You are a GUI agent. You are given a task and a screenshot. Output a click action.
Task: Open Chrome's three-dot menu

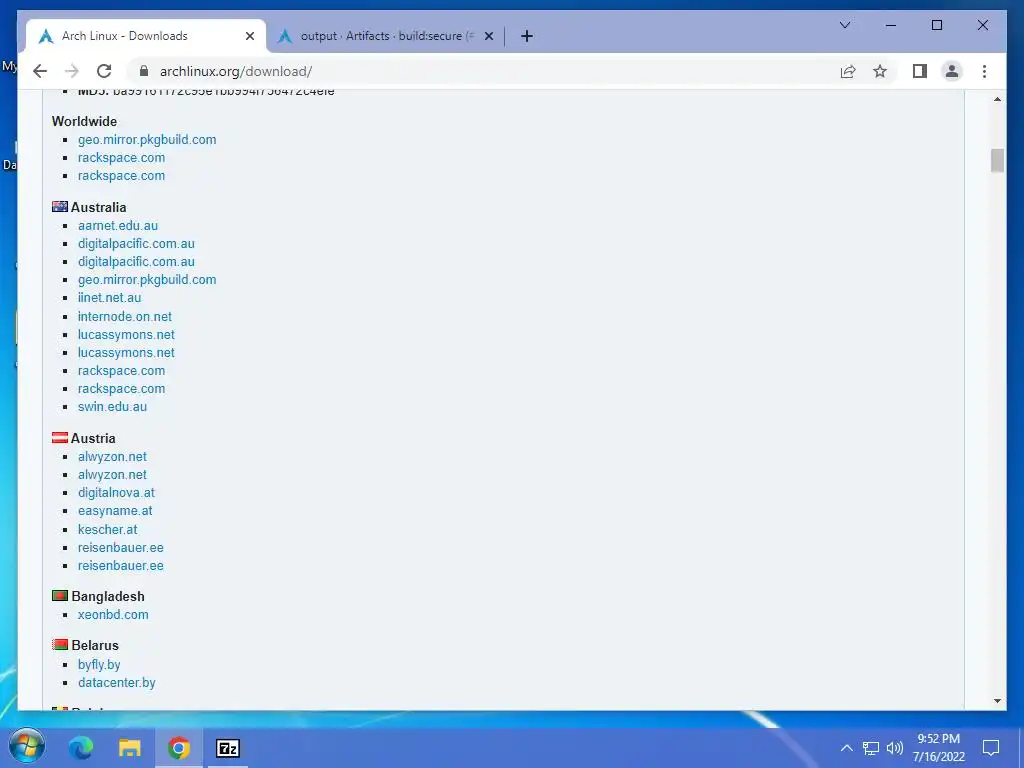(984, 71)
